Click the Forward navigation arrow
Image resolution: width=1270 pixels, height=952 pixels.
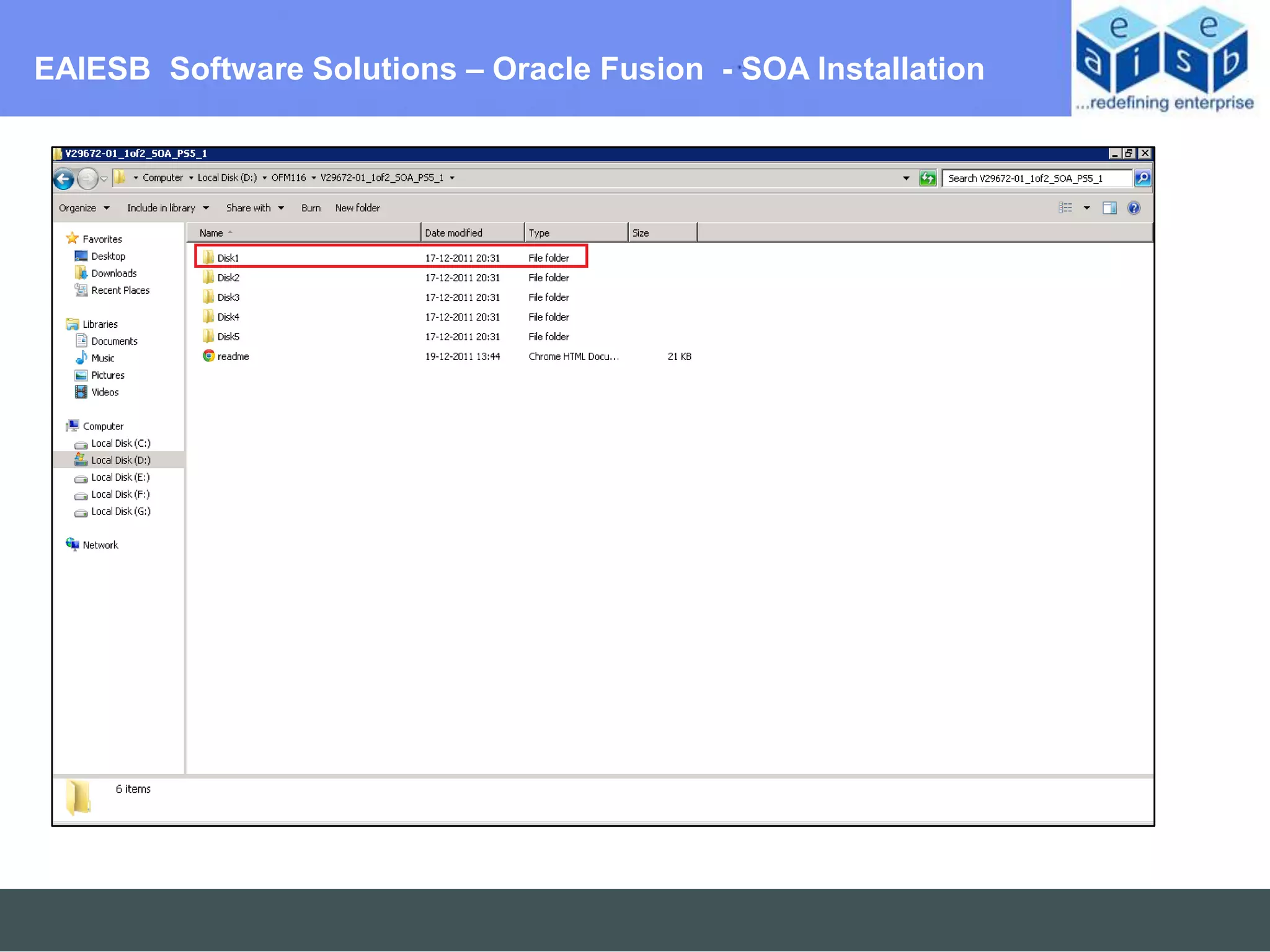click(x=87, y=179)
